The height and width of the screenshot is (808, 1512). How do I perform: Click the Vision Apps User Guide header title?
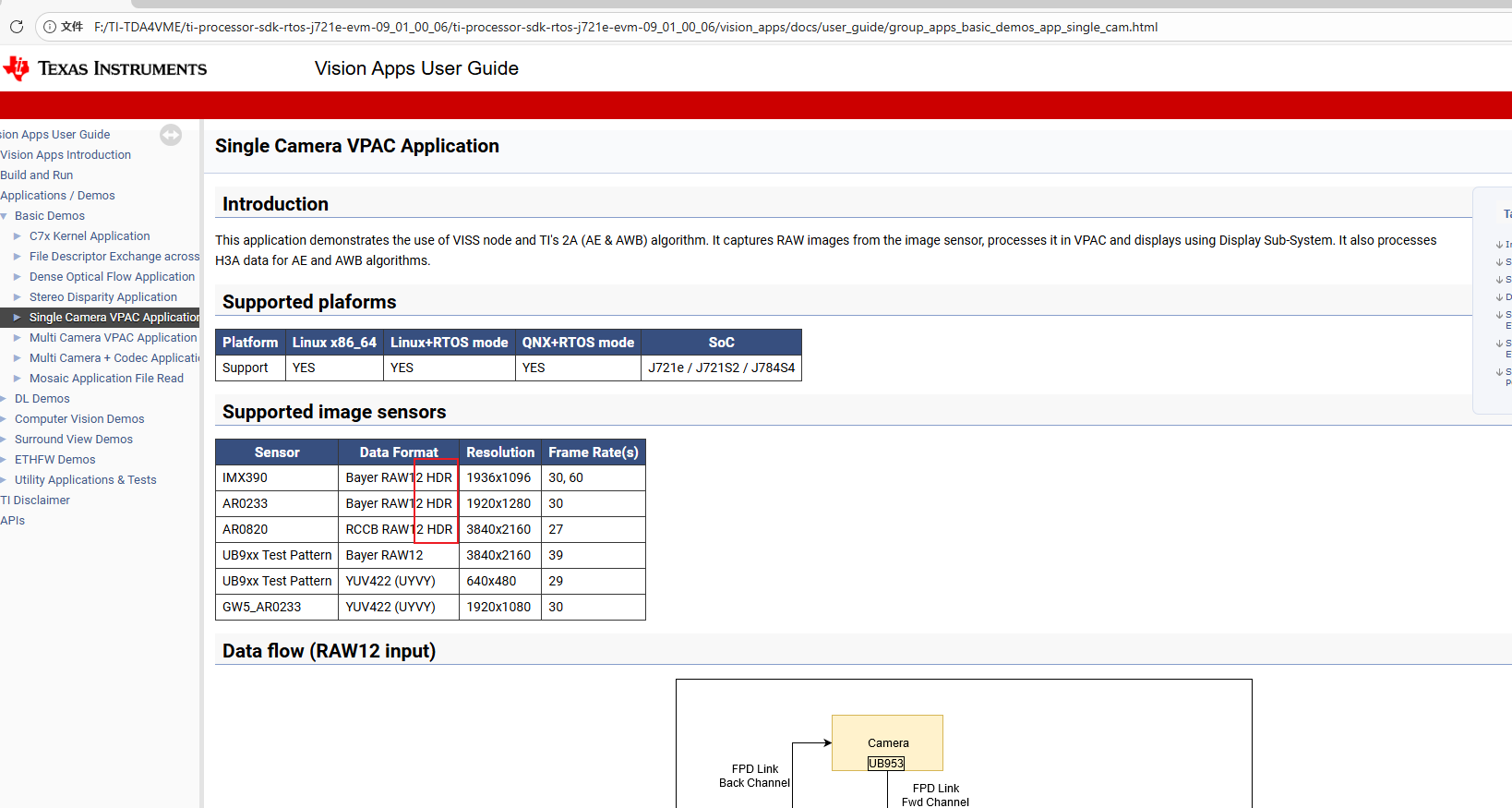(416, 68)
